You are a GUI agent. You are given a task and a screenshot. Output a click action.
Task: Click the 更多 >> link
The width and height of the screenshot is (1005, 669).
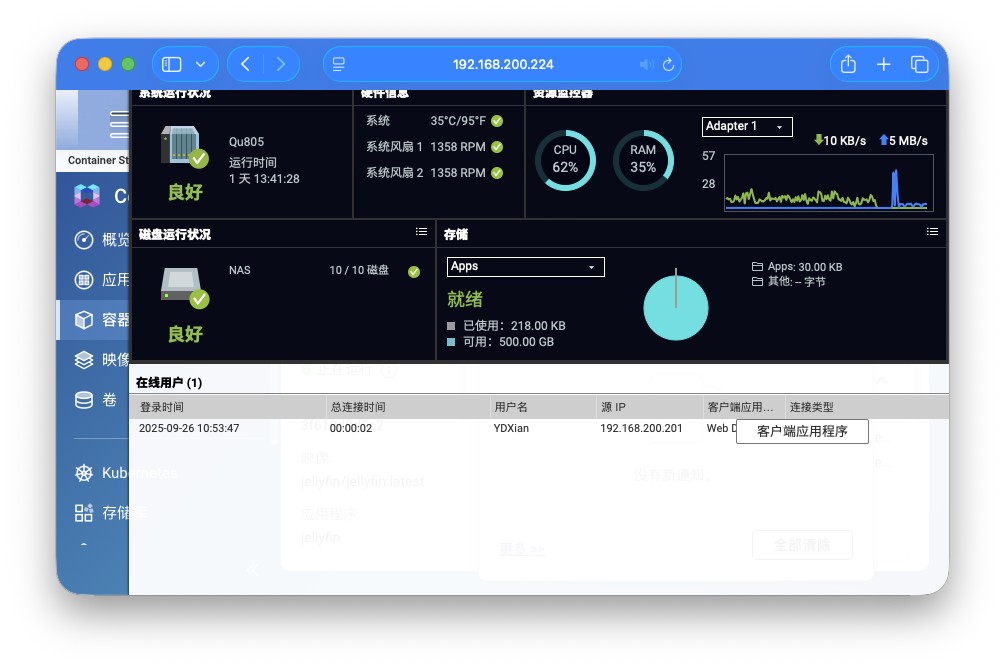click(520, 548)
